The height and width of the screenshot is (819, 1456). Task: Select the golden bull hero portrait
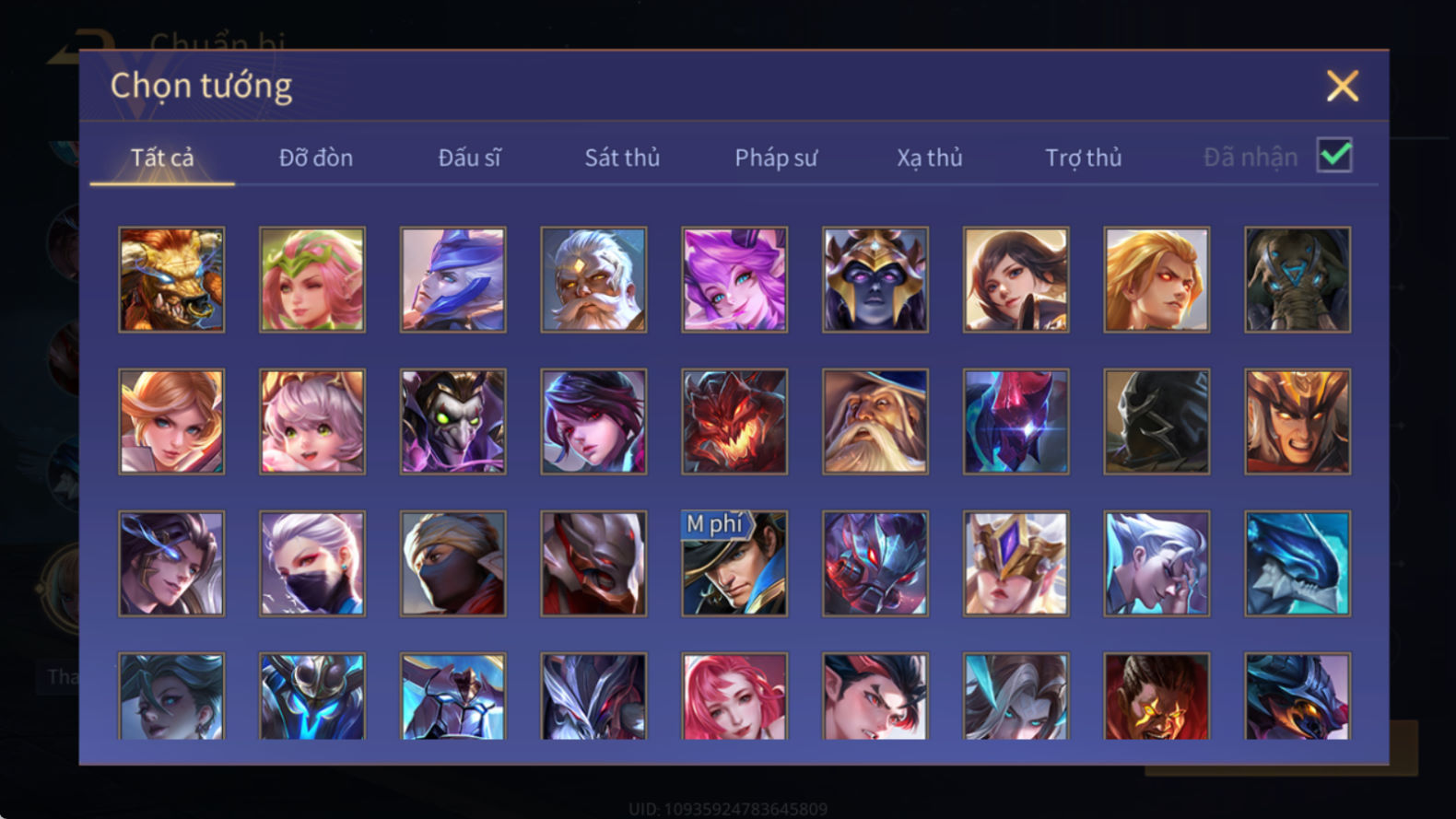pyautogui.click(x=171, y=280)
